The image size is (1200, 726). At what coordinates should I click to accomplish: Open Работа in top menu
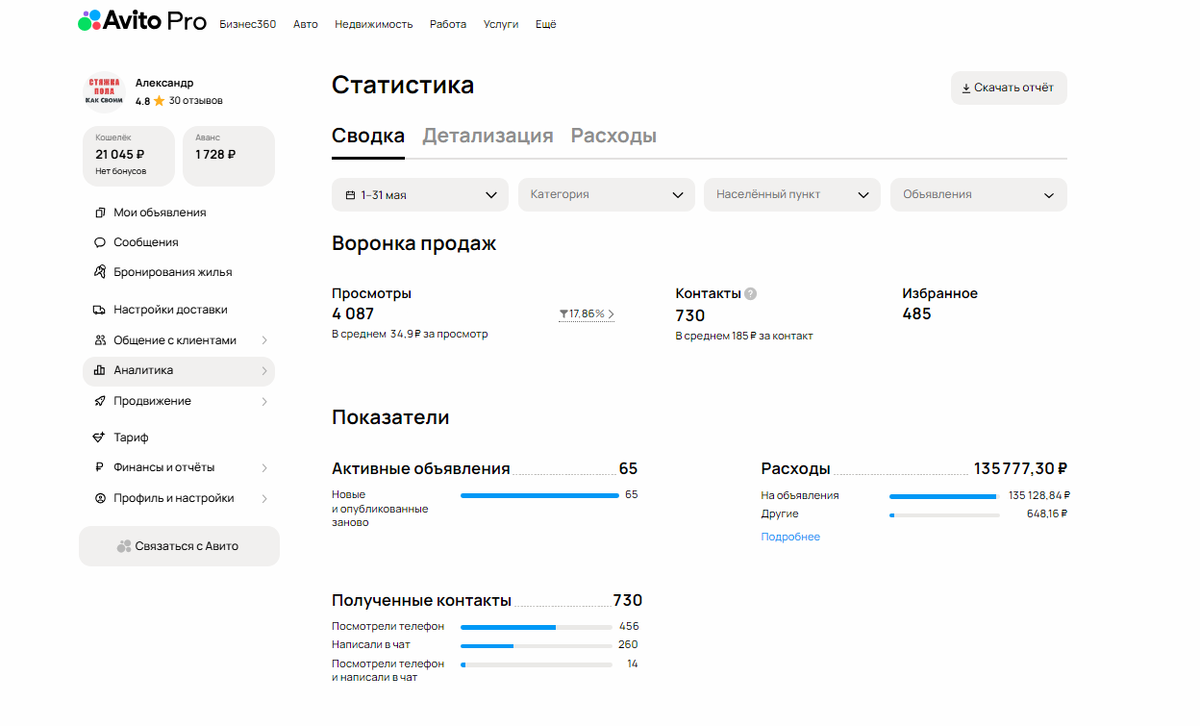pyautogui.click(x=448, y=24)
